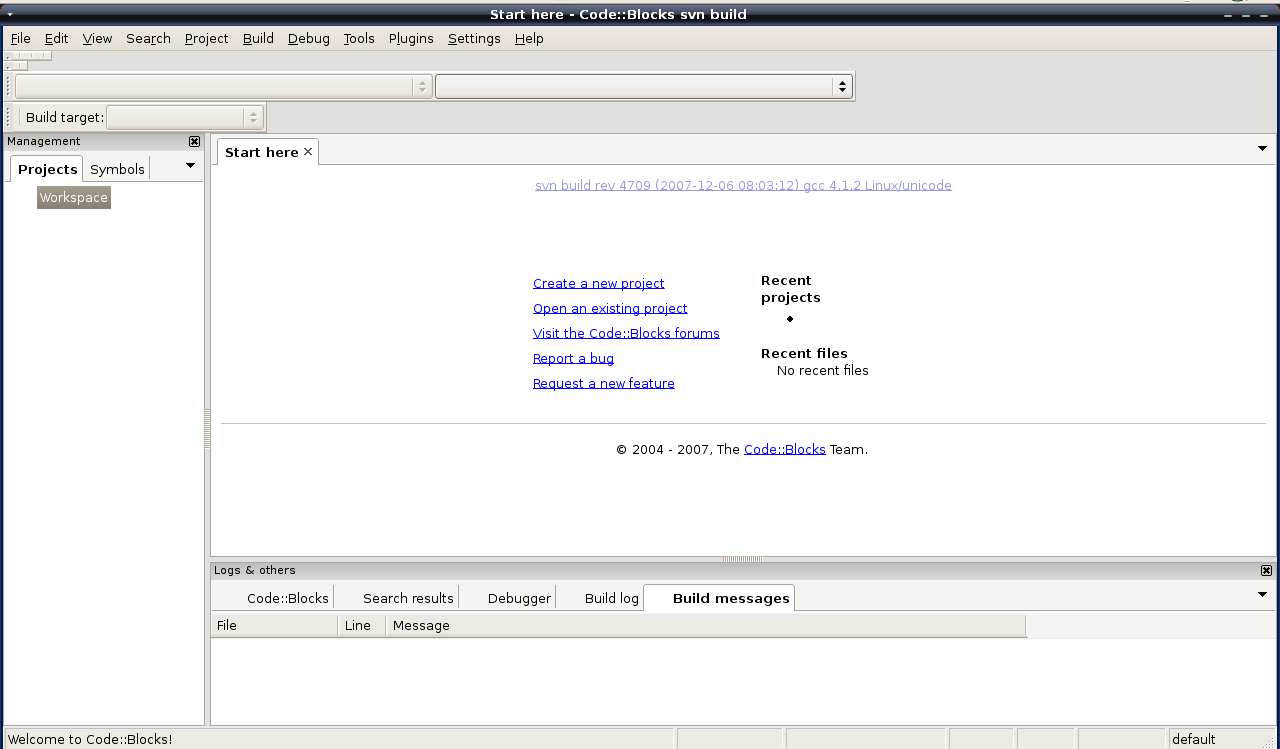Click Request a new feature link

tap(603, 383)
